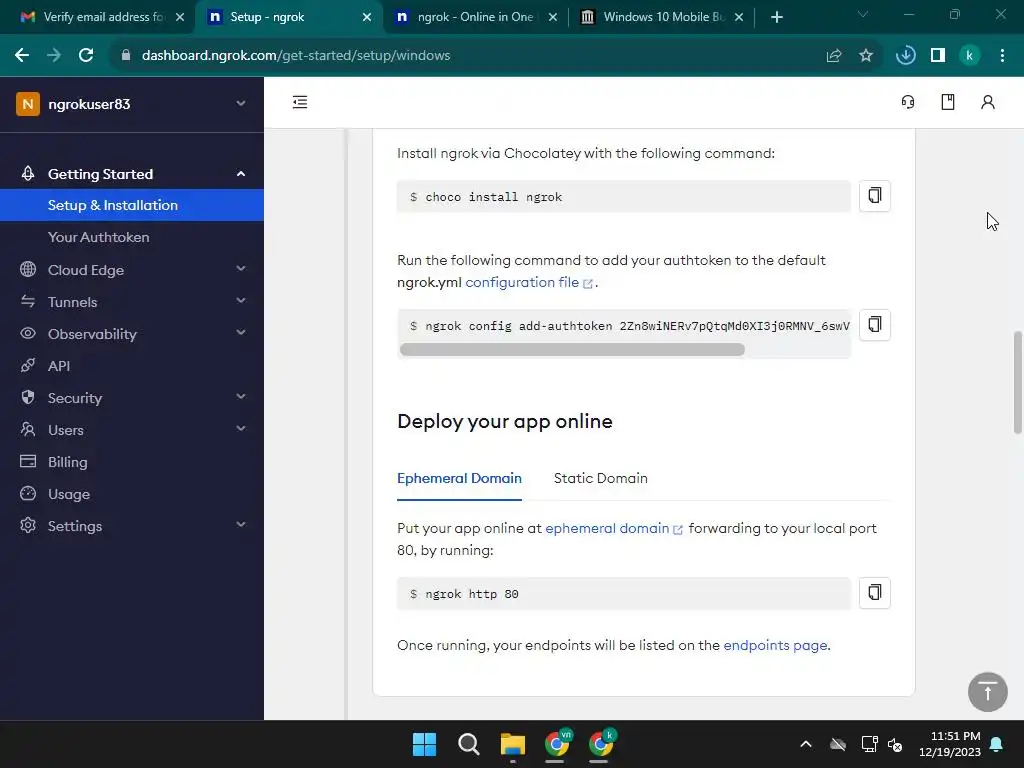Select Setup & Installation in the sidebar

pyautogui.click(x=132, y=205)
